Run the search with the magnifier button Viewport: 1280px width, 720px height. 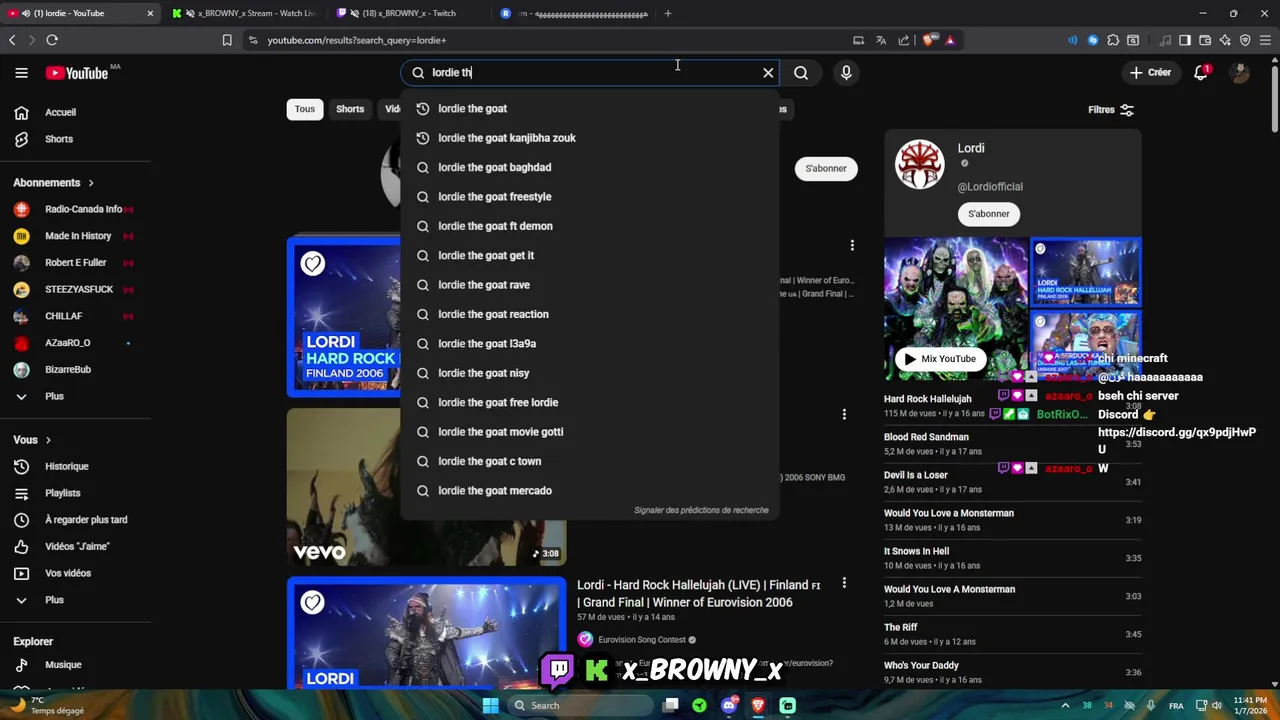(x=801, y=72)
